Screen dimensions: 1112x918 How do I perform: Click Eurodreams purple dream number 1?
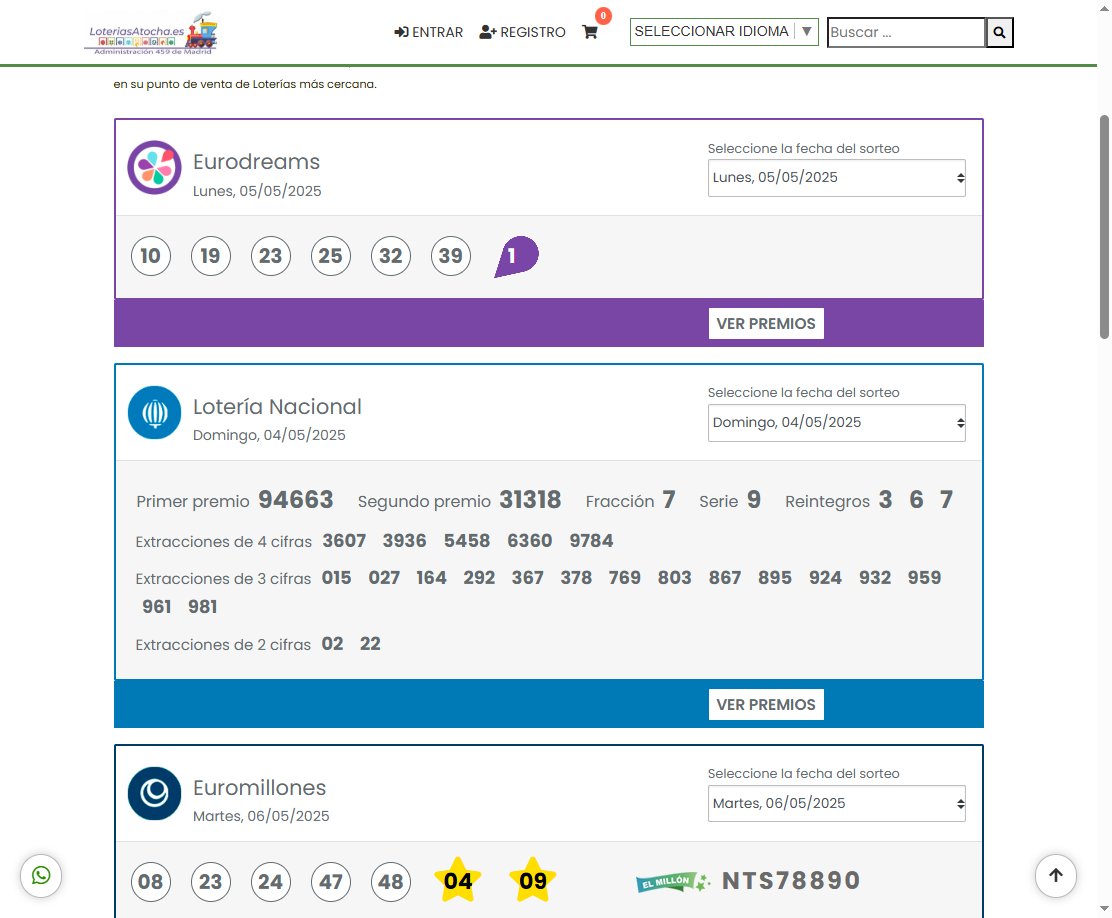[516, 256]
